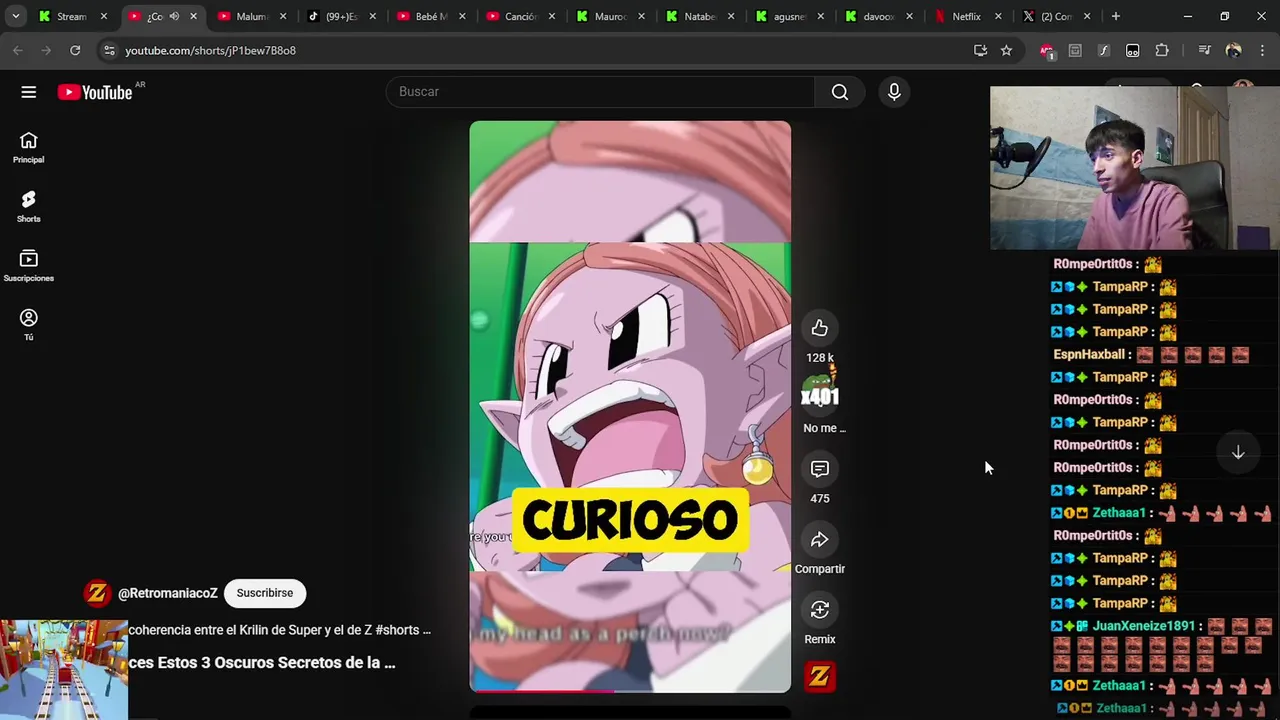Open the browser Extensions puzzle icon
The width and height of the screenshot is (1280, 720).
point(1162,50)
